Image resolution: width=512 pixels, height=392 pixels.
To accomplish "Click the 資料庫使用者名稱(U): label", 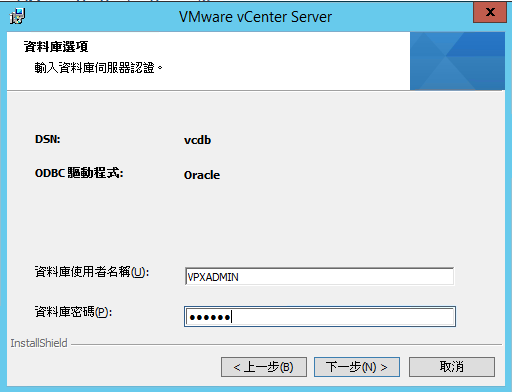I will tap(92, 272).
